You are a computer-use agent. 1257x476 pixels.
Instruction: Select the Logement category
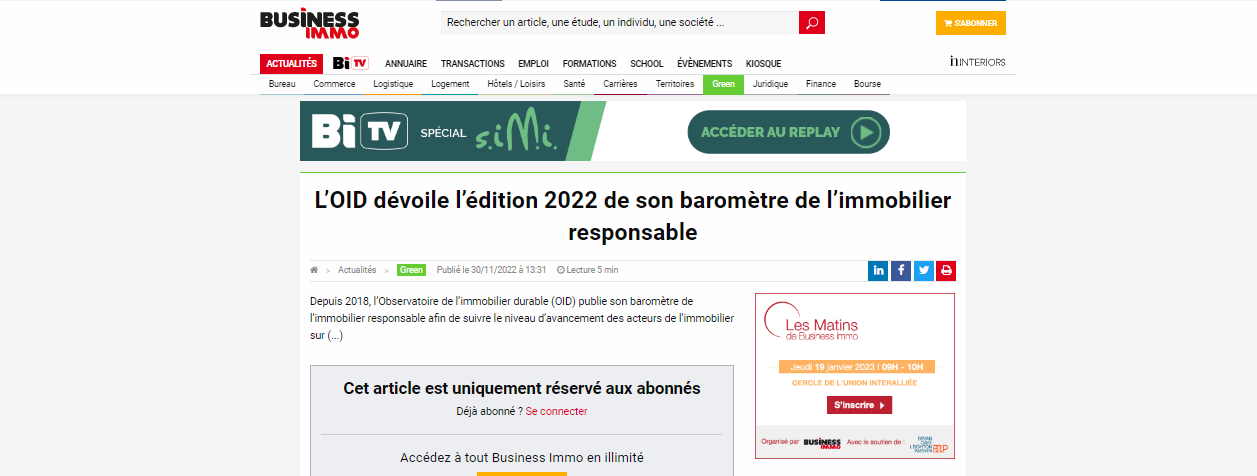click(x=450, y=84)
